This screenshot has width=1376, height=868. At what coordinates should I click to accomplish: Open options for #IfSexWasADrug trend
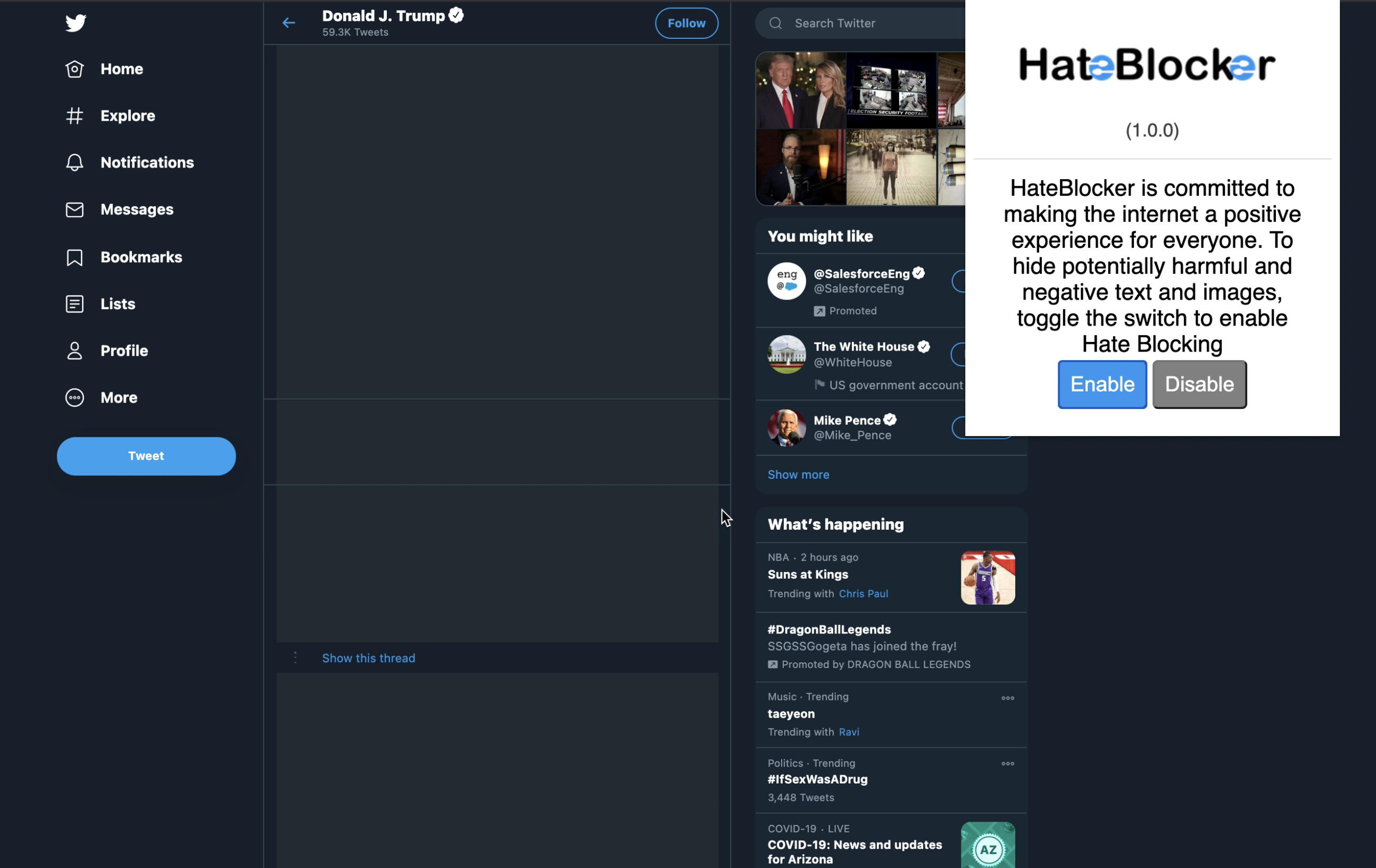[x=1007, y=764]
